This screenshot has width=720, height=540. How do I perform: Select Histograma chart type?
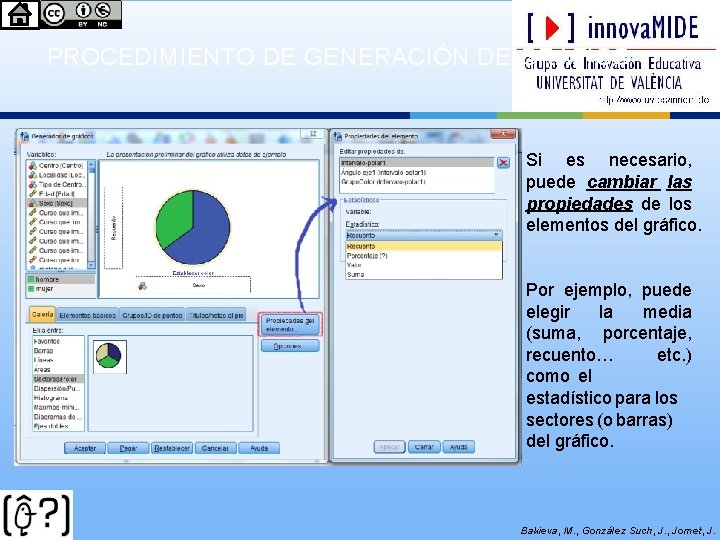click(58, 398)
